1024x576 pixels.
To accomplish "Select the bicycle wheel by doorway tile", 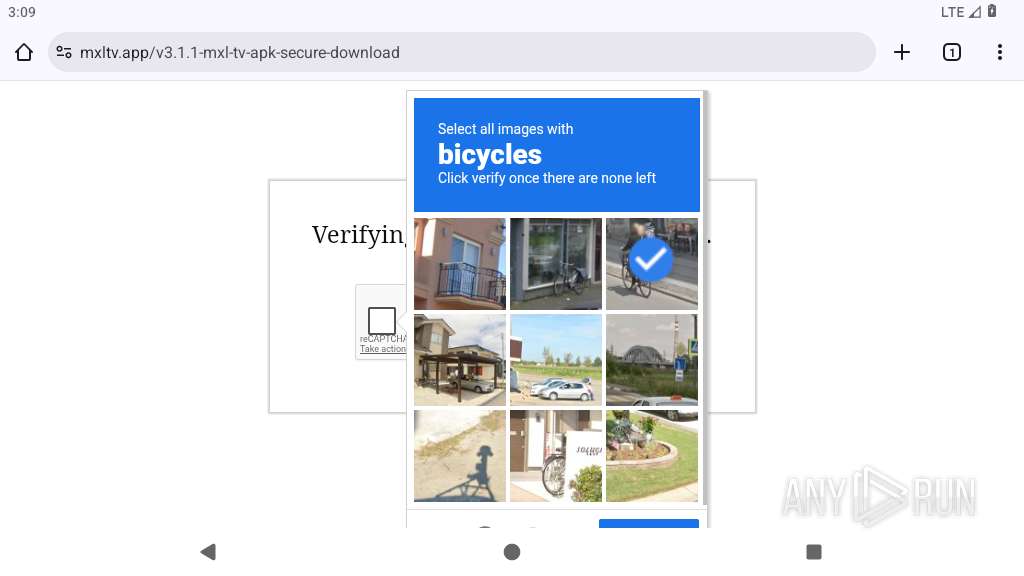I will 556,456.
